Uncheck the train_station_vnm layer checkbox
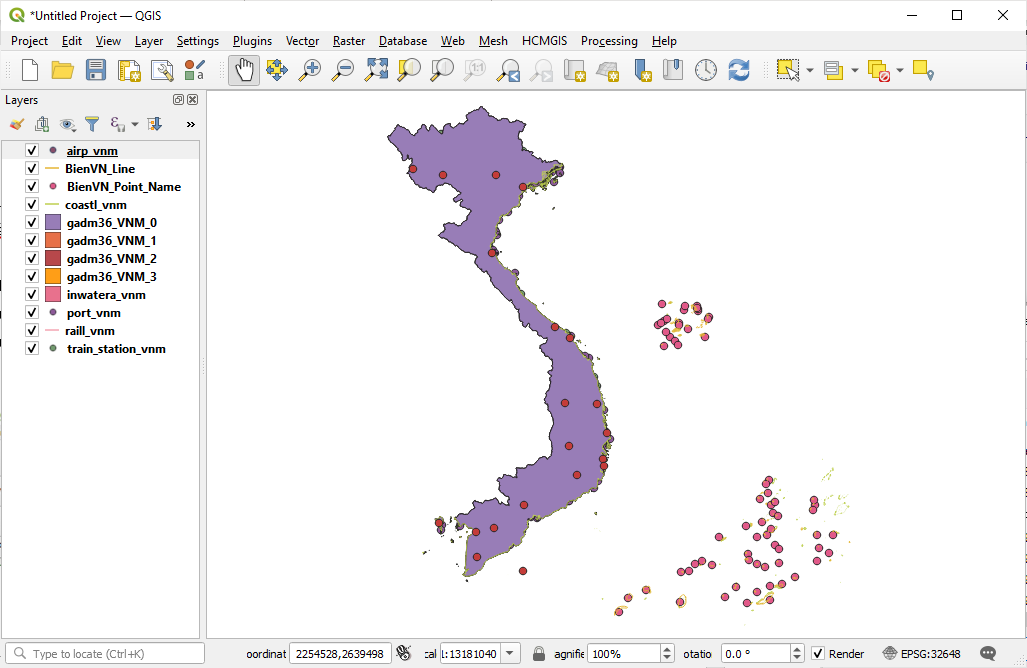Screen dimensions: 1027x668 point(31,348)
